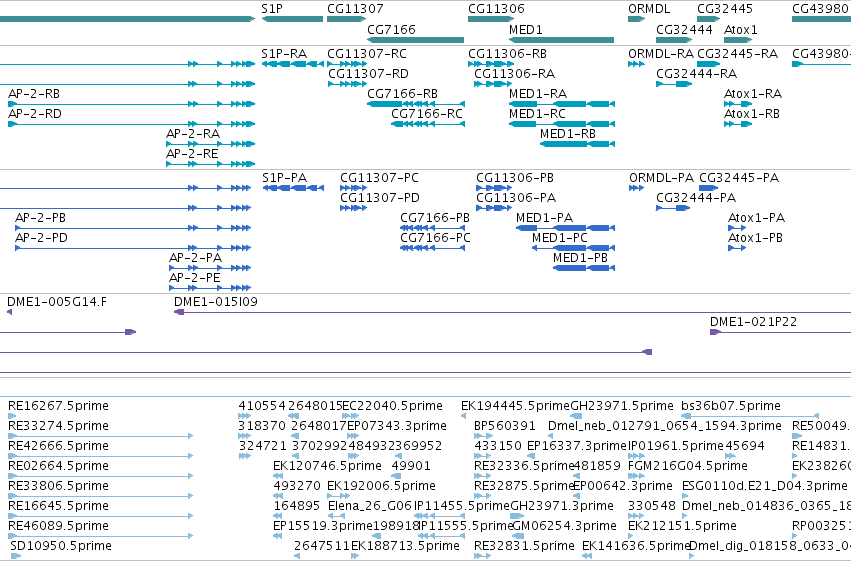Viewport: 851px width, 561px height.
Task: Select protein CG7166-PC
Action: [435, 238]
